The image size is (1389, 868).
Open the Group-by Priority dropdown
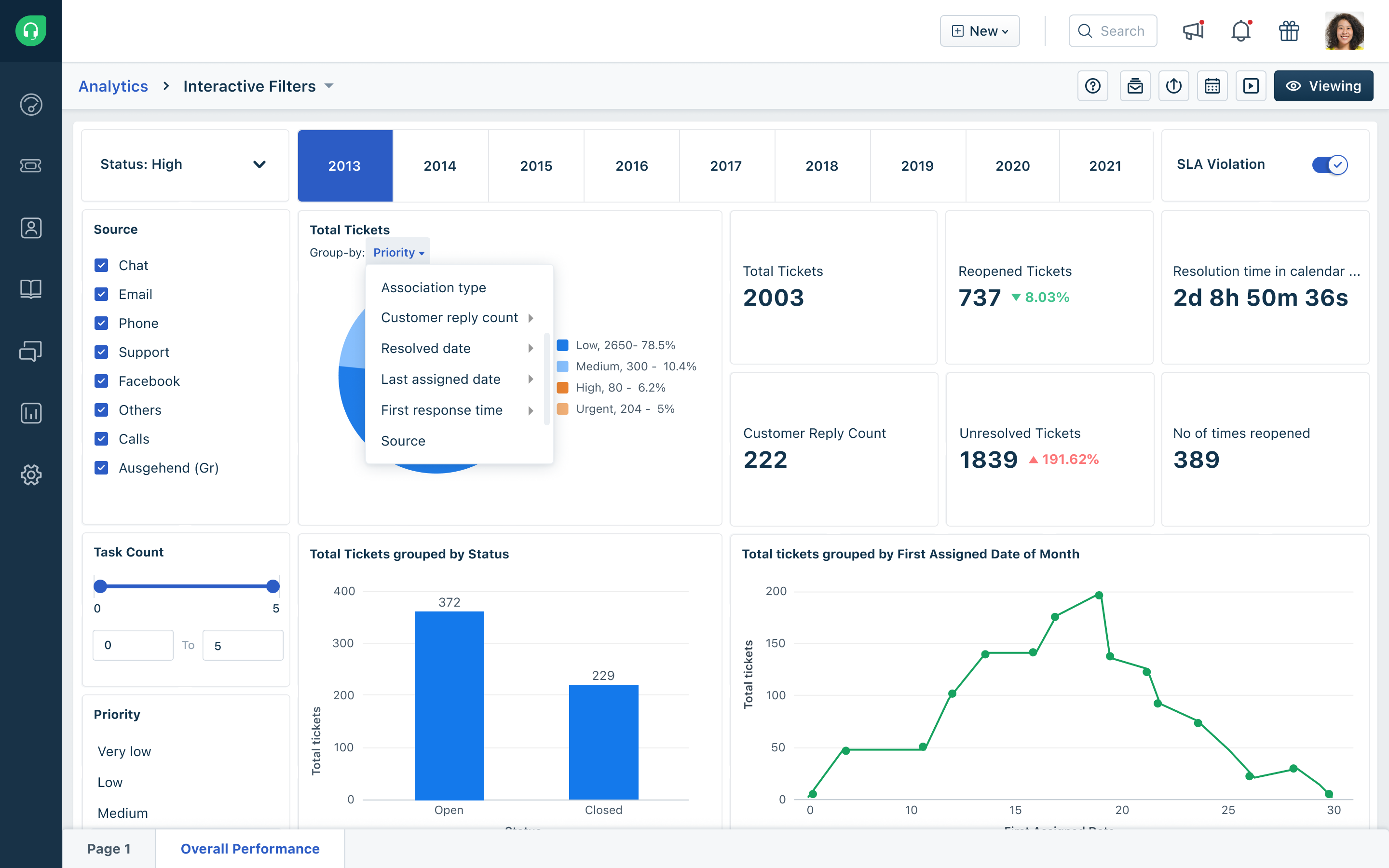(397, 252)
